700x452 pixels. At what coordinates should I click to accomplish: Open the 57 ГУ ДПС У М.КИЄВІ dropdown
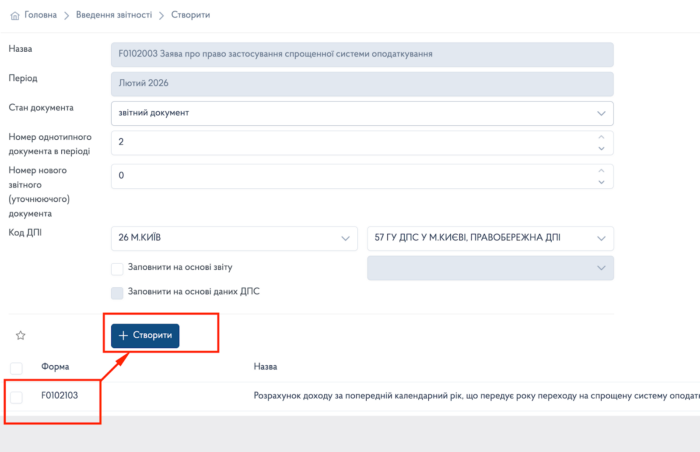[x=490, y=238]
